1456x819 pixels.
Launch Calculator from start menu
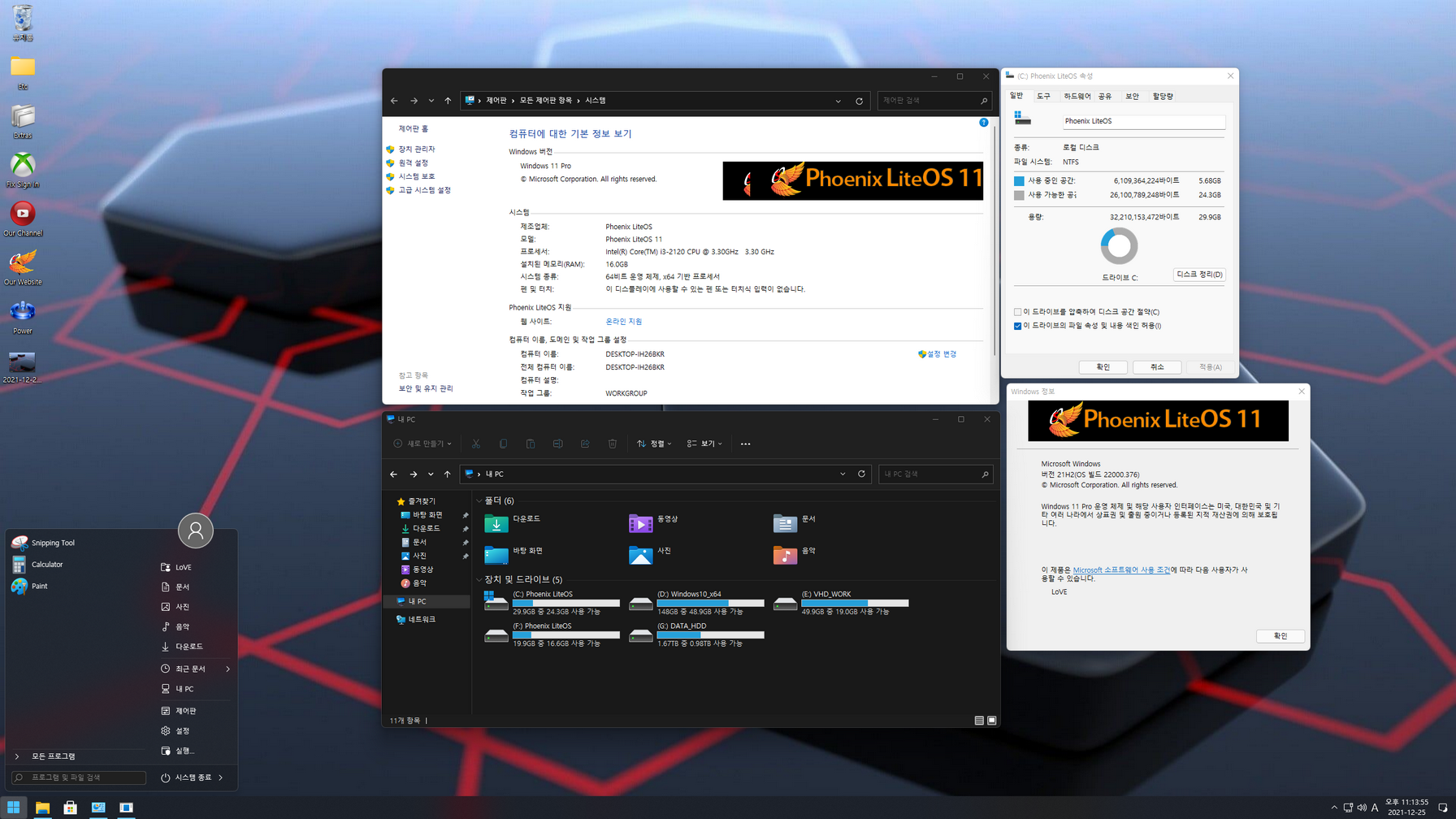(x=38, y=565)
